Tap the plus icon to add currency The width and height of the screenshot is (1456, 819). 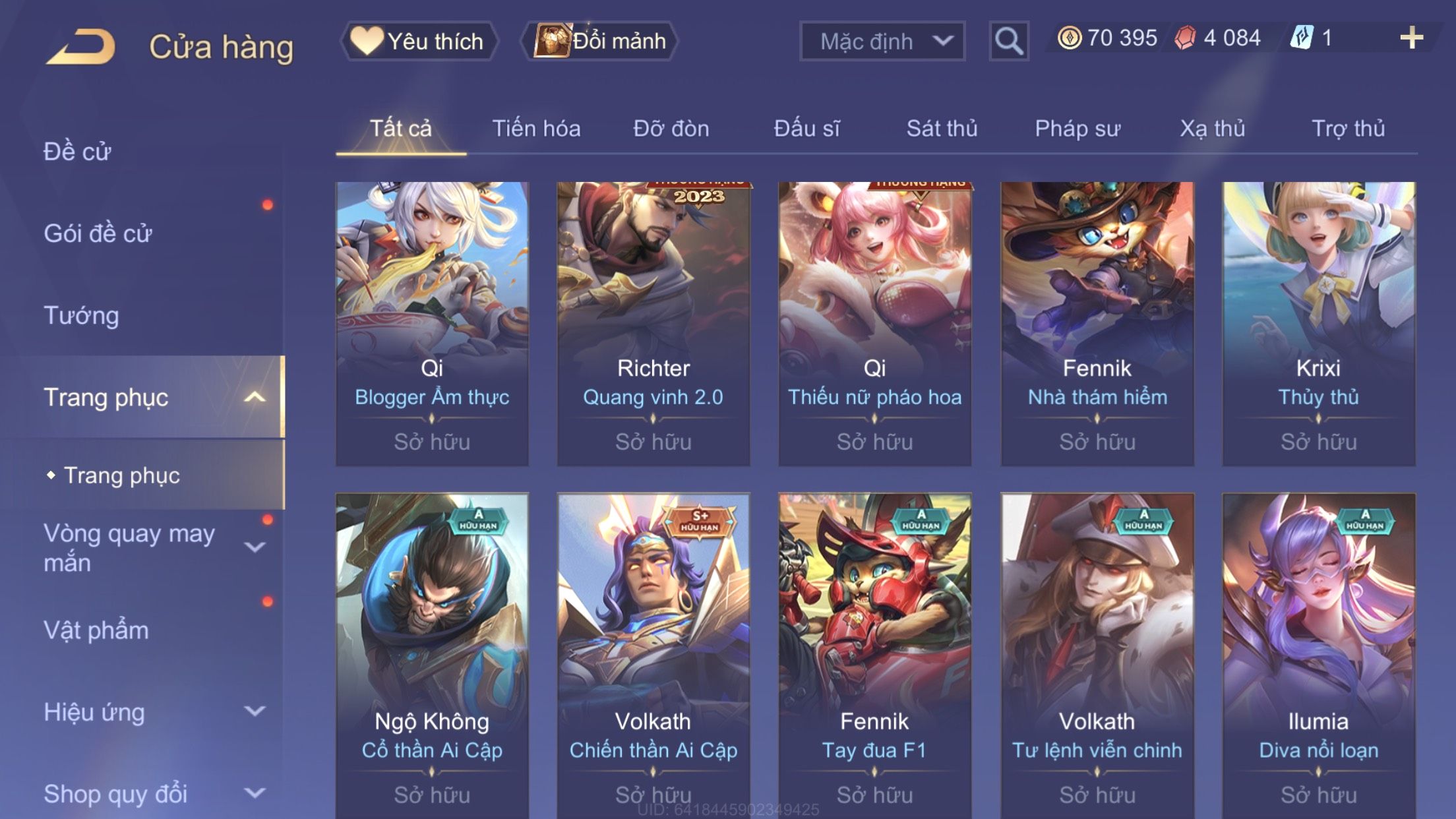click(1412, 38)
